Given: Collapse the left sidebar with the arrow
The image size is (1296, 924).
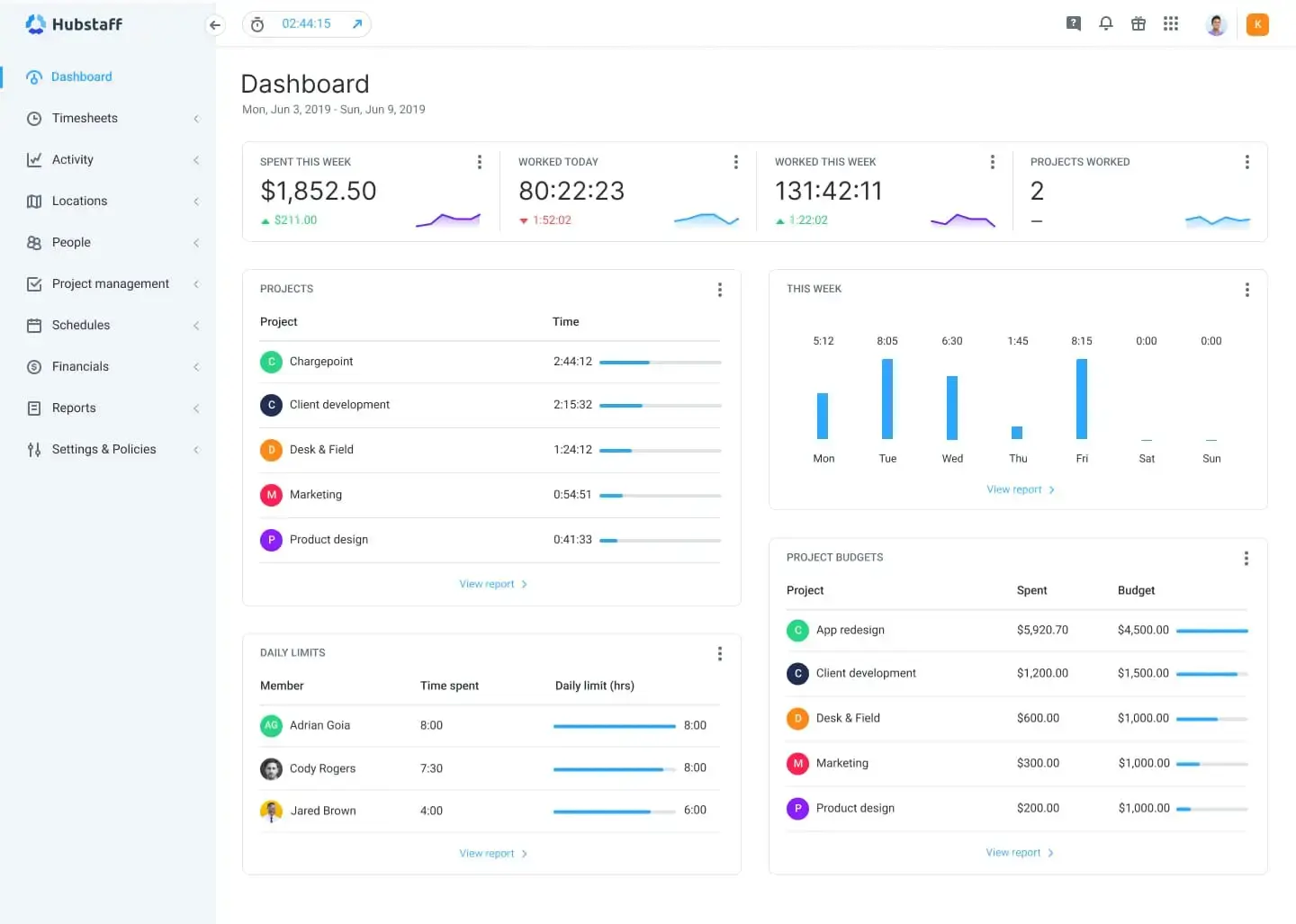Looking at the screenshot, I should (215, 25).
